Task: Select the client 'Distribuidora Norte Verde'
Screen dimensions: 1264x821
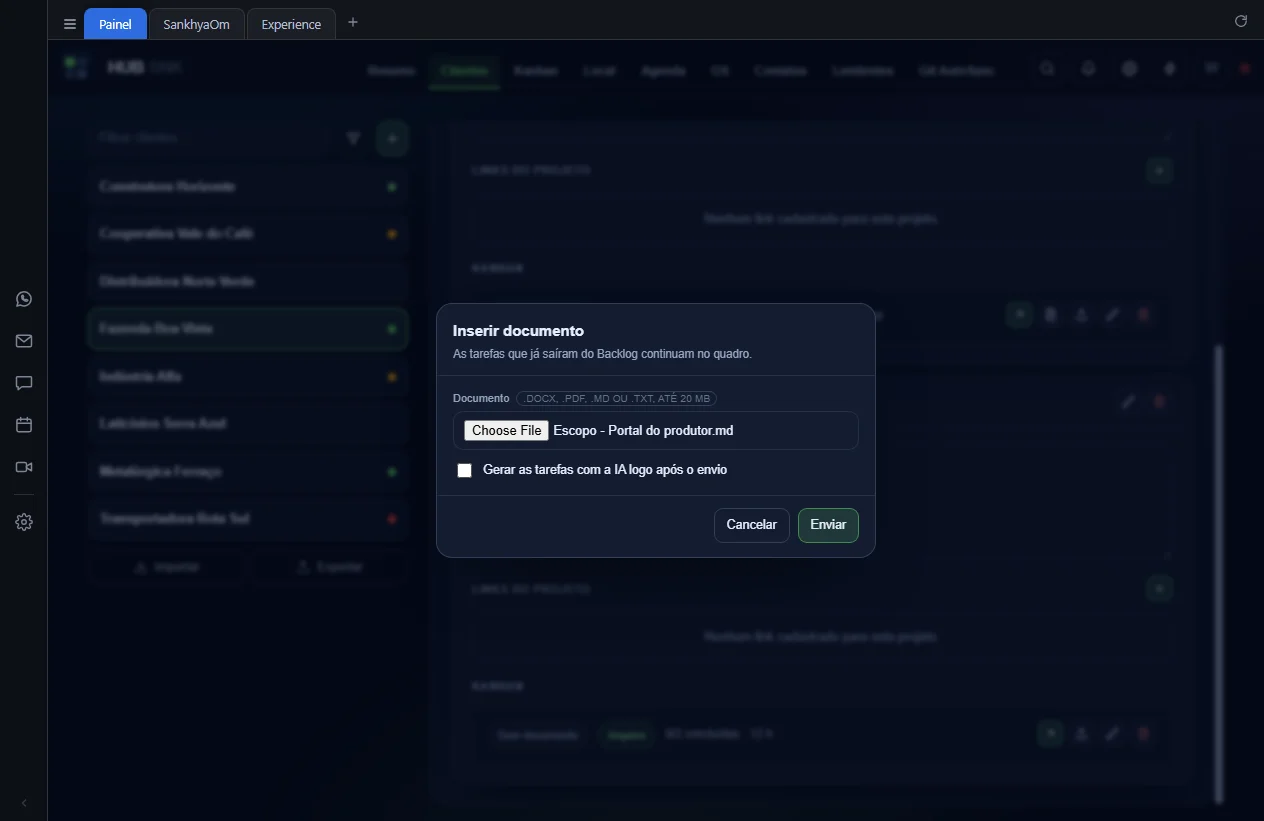Action: pyautogui.click(x=248, y=282)
